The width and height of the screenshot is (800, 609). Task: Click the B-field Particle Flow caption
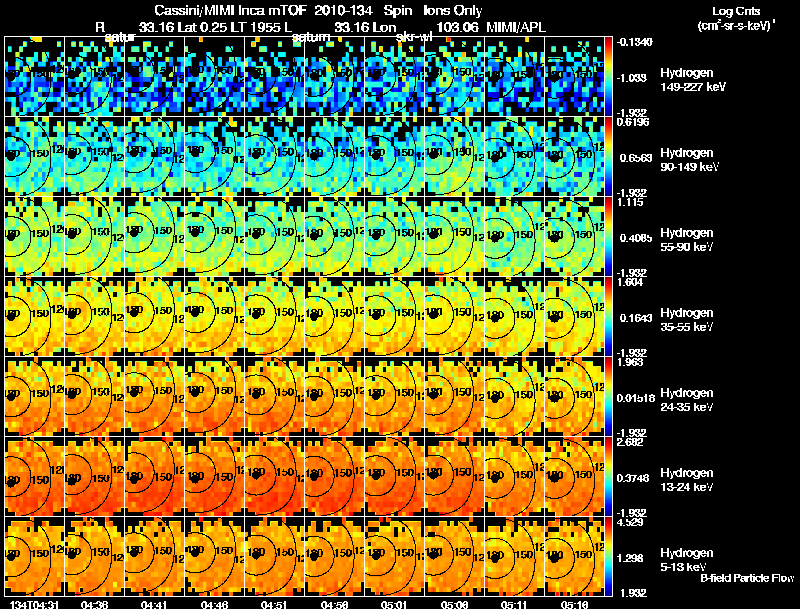click(x=747, y=578)
